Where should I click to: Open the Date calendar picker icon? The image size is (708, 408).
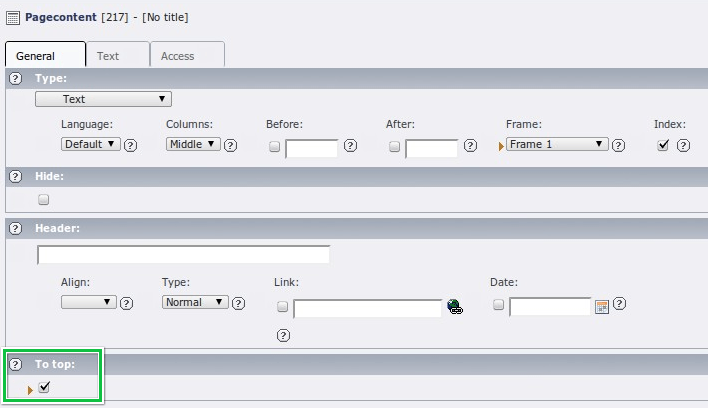tap(602, 307)
